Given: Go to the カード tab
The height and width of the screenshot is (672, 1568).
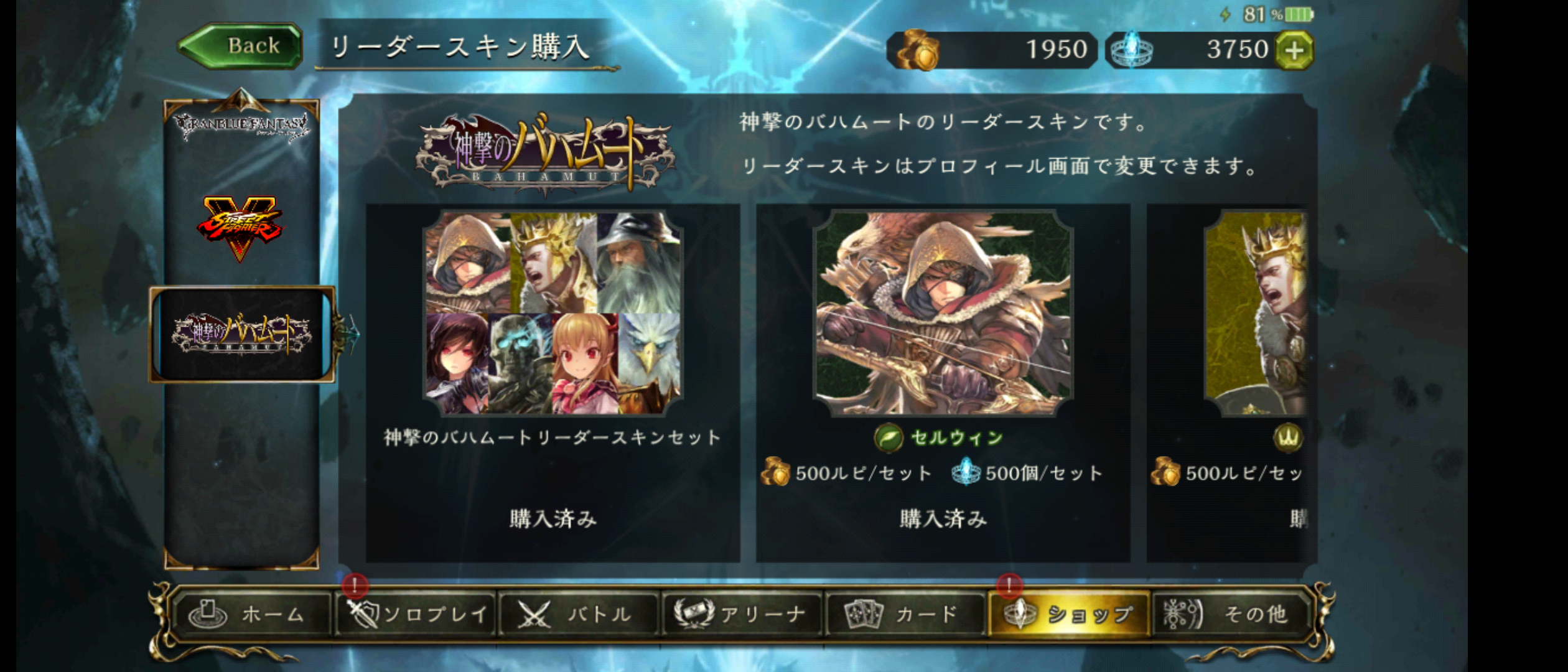Looking at the screenshot, I should 905,614.
